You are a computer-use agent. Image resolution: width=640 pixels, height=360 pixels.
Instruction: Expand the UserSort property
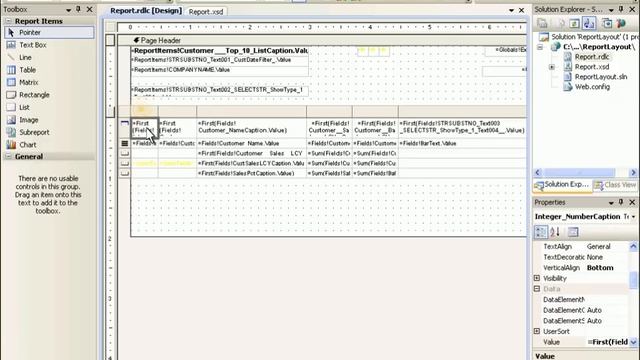(x=537, y=331)
